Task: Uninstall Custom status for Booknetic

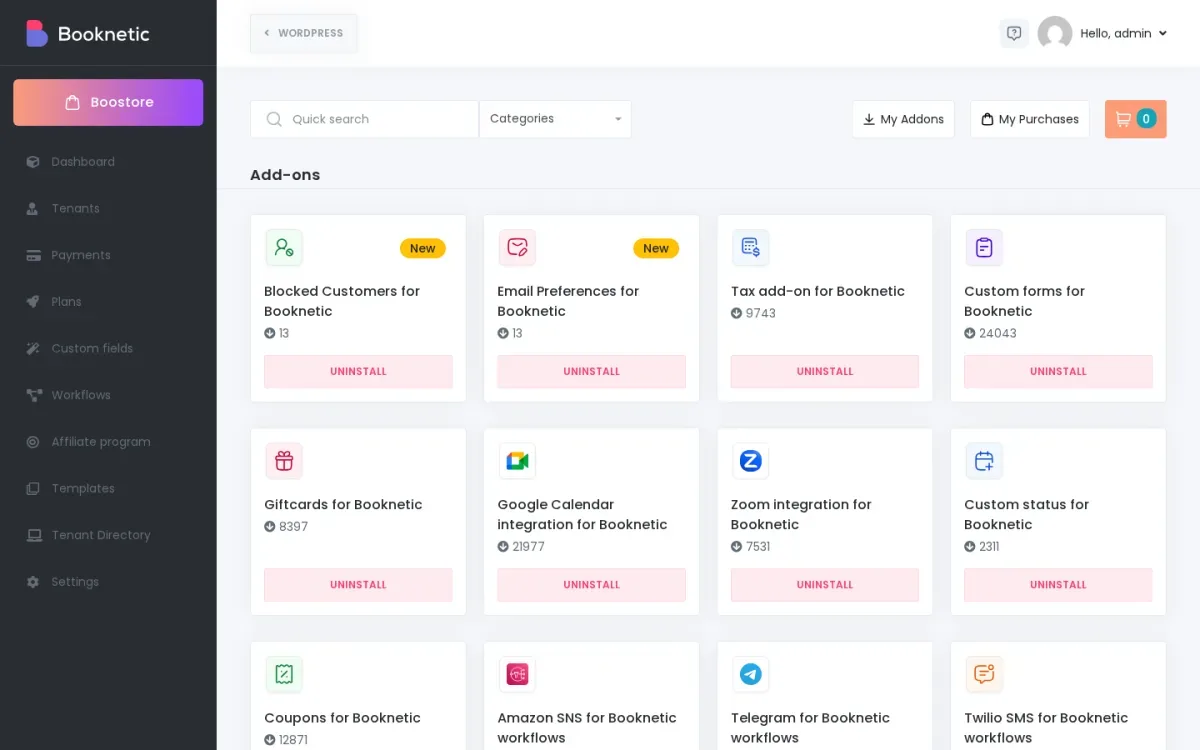Action: [x=1058, y=585]
